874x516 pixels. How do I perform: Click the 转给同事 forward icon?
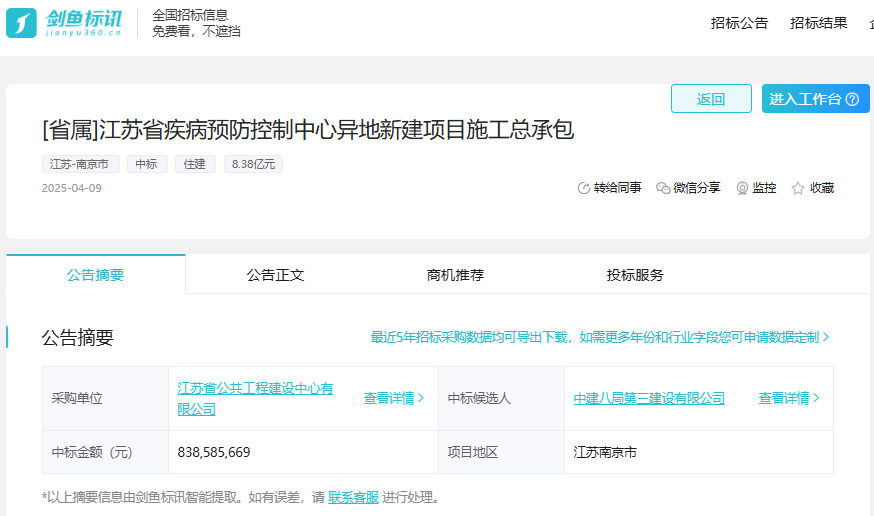[584, 188]
